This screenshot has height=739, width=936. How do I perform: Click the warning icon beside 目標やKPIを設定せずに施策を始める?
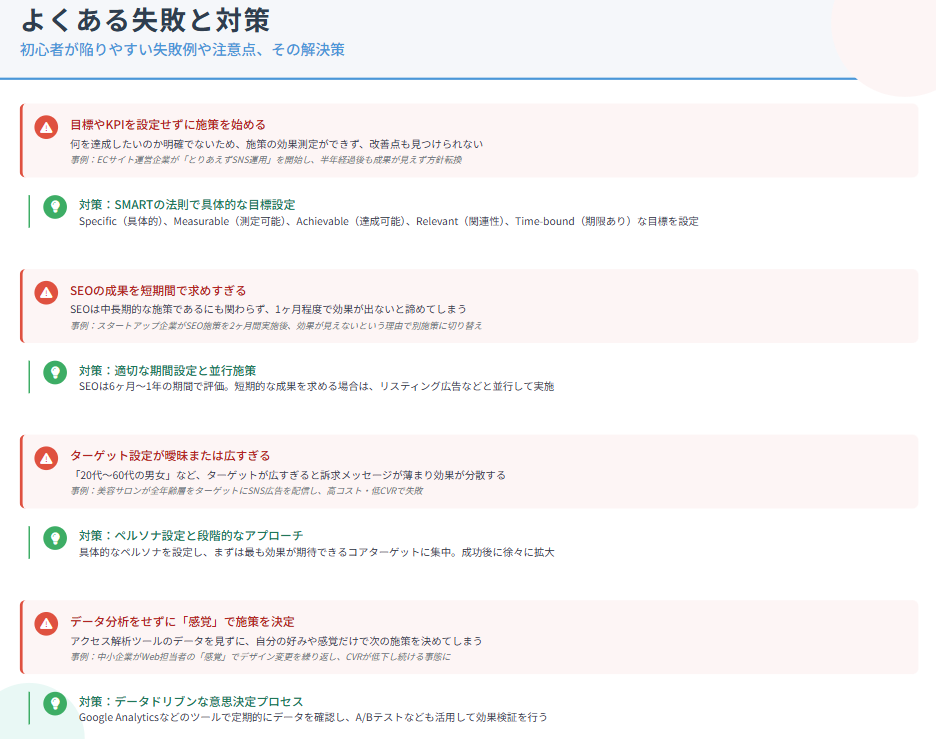(46, 127)
